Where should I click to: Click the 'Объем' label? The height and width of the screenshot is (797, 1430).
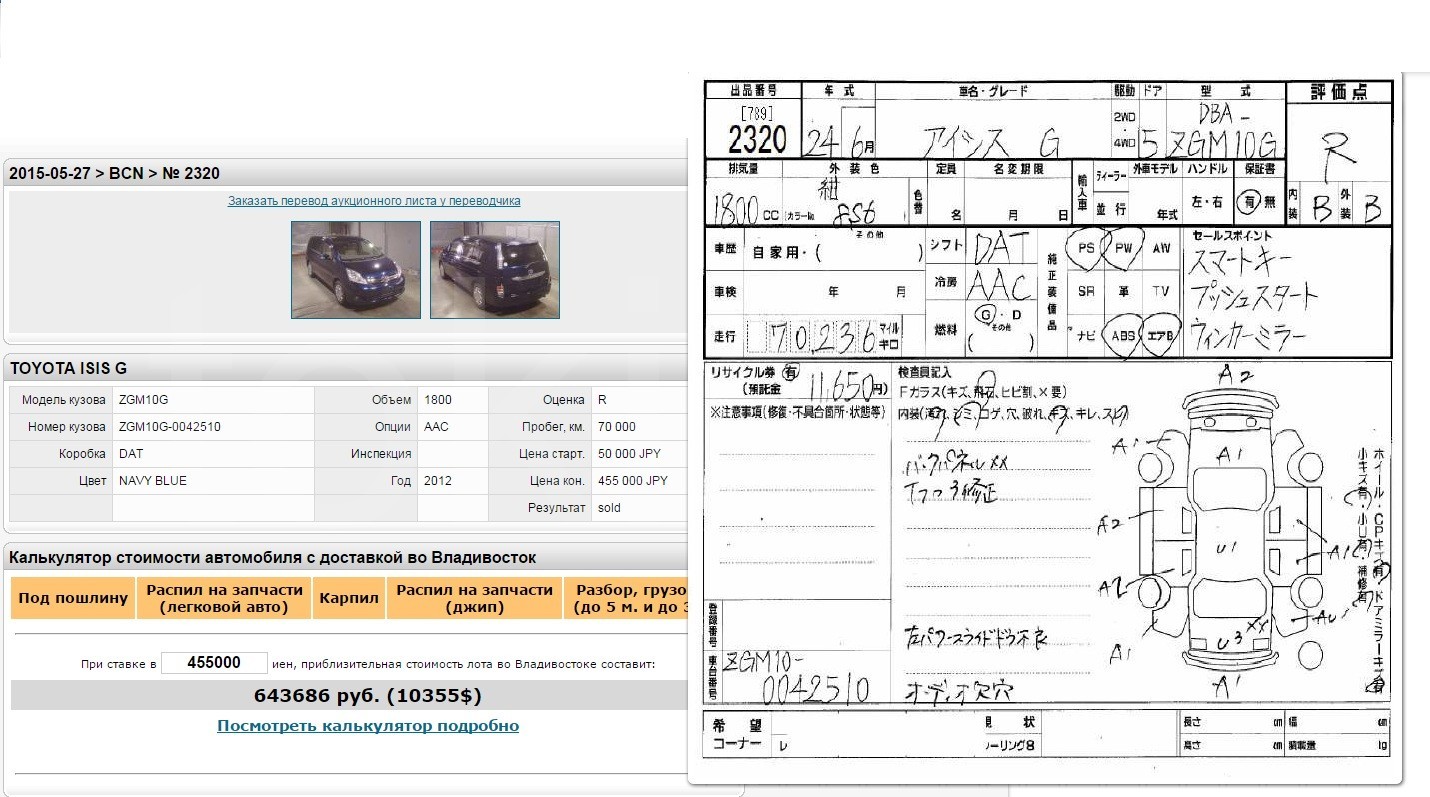click(x=391, y=400)
